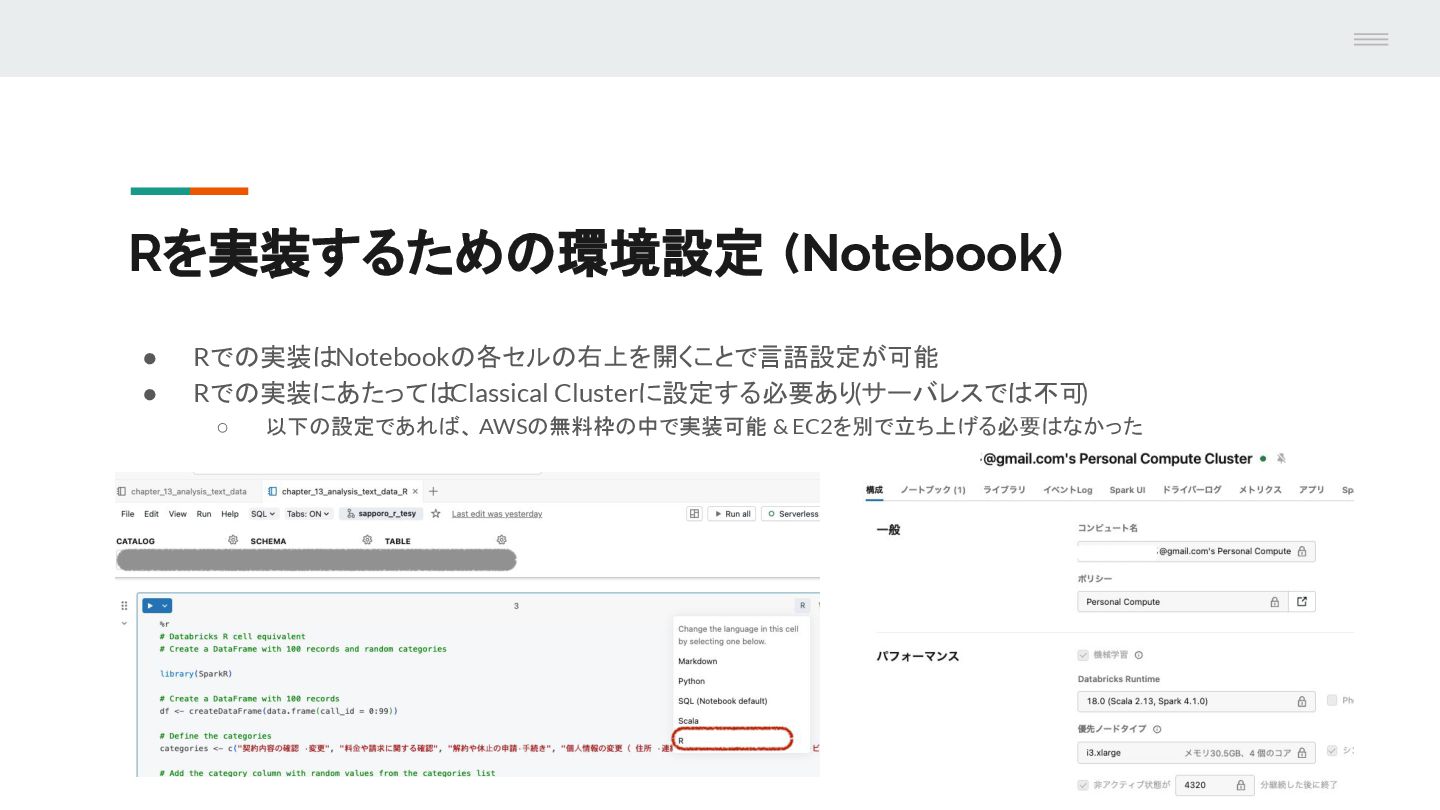Open Personal Compute policy dropdown
The width and height of the screenshot is (1440, 810).
coord(1181,602)
